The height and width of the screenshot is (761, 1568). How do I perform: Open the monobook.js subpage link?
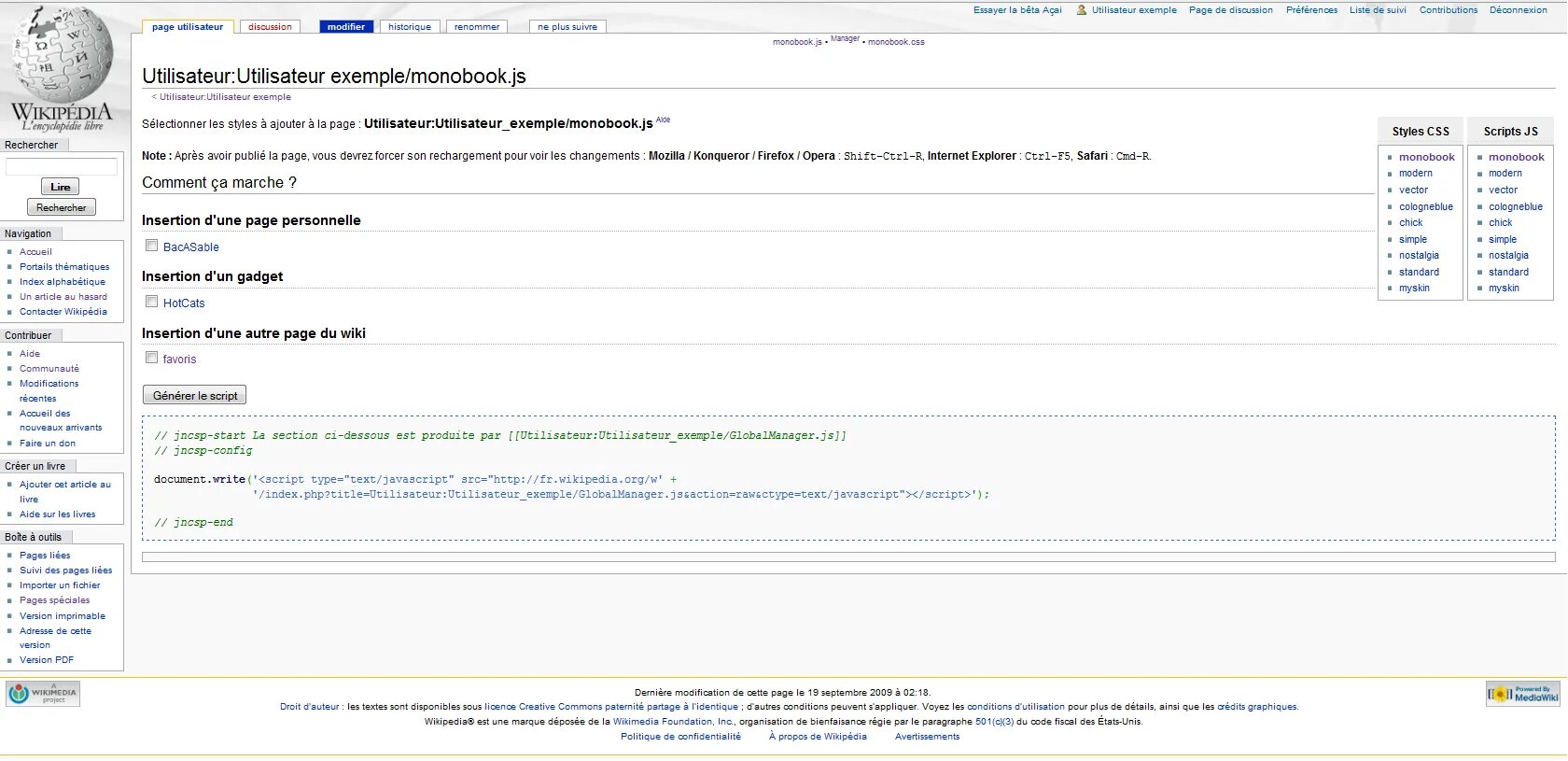click(x=797, y=42)
